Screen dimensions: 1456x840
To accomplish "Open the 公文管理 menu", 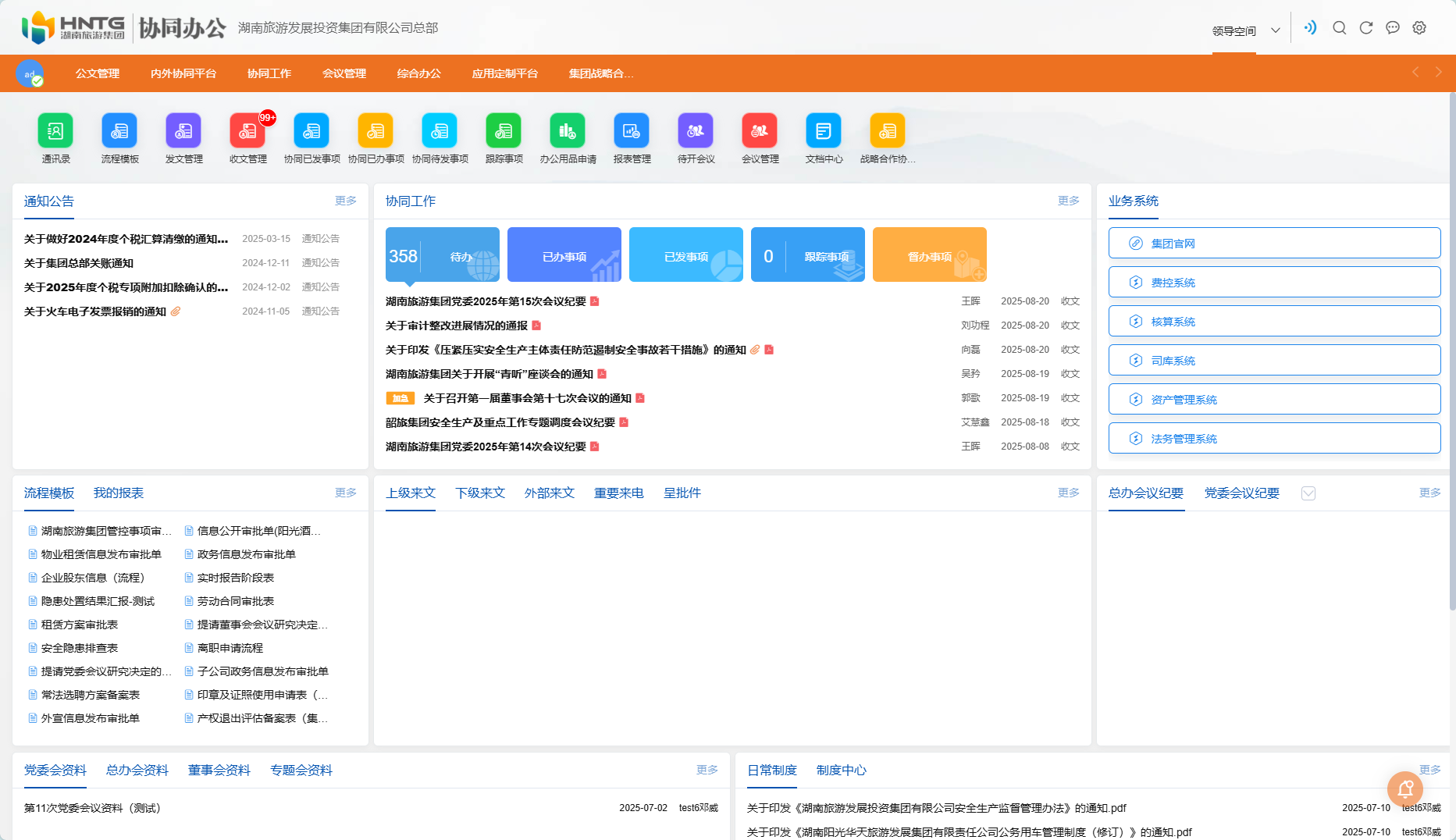I will point(97,73).
